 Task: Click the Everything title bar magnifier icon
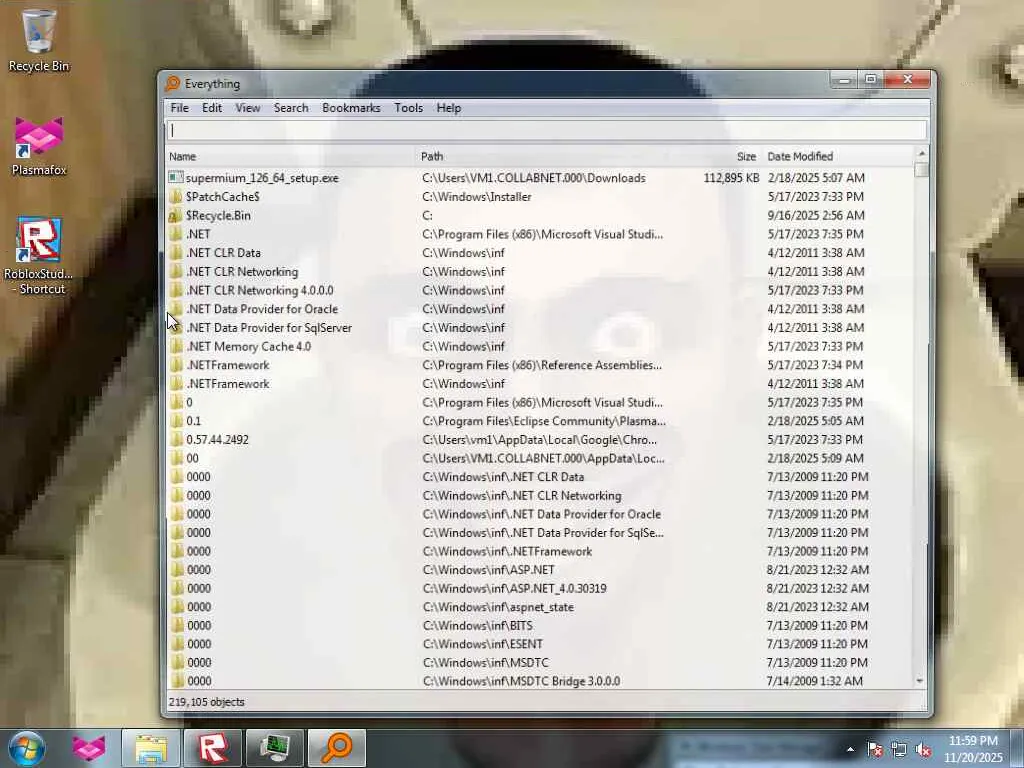pyautogui.click(x=172, y=84)
